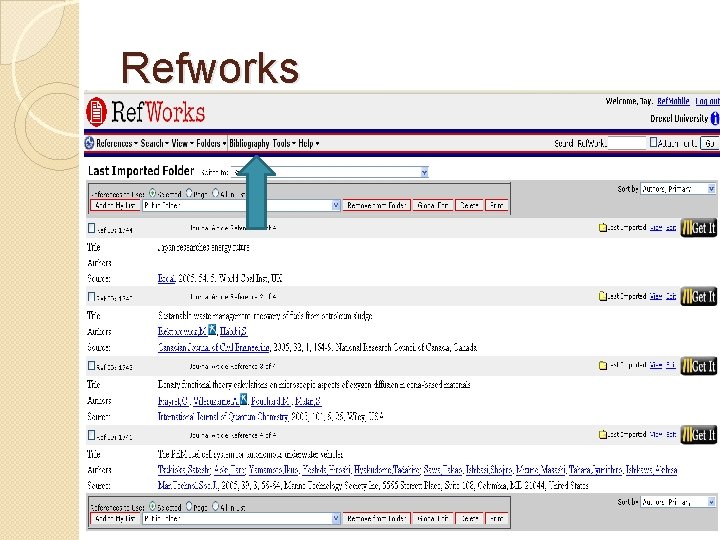Click Last Imported folder icon of sludge article

click(603, 296)
